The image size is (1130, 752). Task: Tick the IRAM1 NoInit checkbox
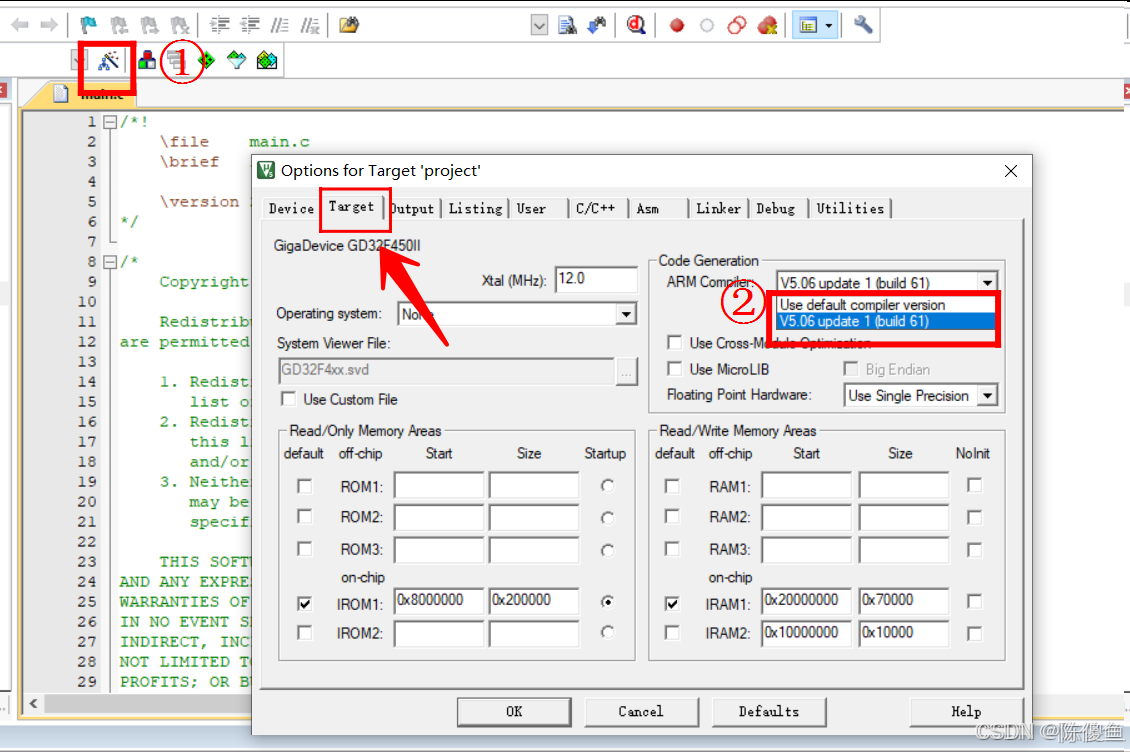click(x=974, y=601)
